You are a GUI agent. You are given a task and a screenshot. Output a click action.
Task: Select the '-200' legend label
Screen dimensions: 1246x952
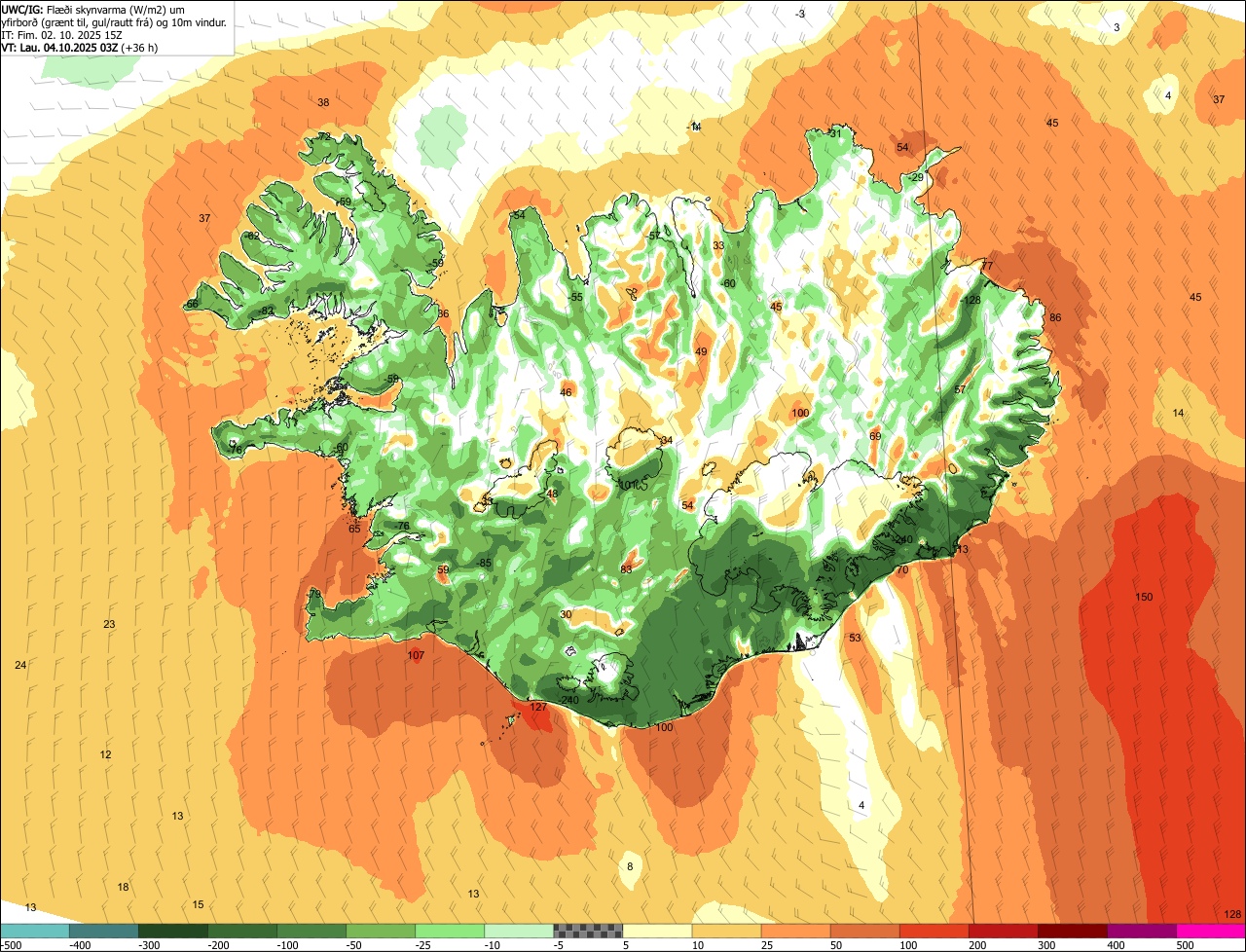(219, 945)
